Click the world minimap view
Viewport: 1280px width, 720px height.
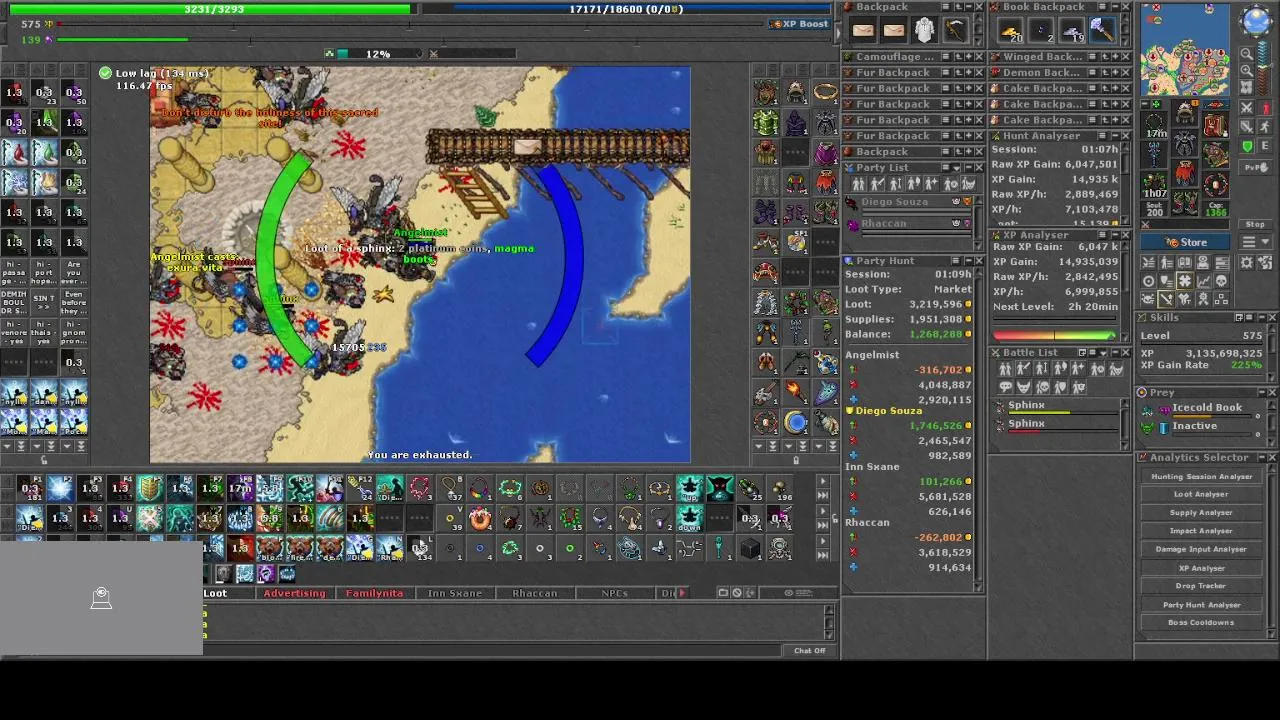point(1185,50)
